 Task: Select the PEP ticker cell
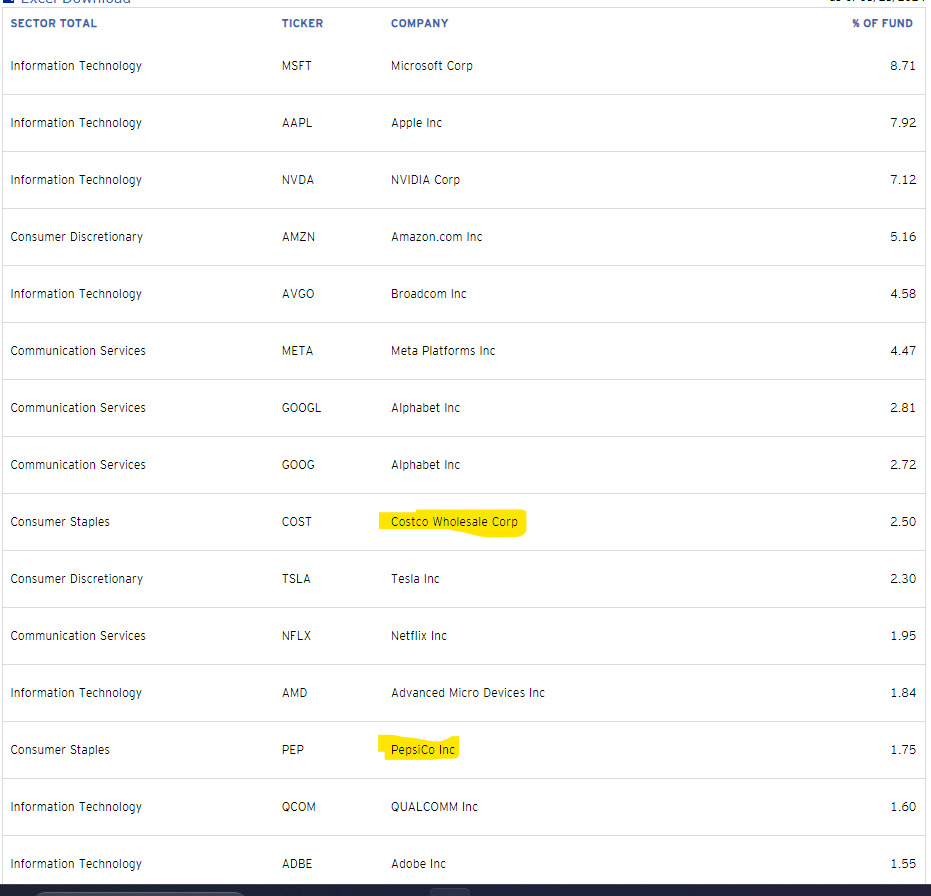point(293,750)
